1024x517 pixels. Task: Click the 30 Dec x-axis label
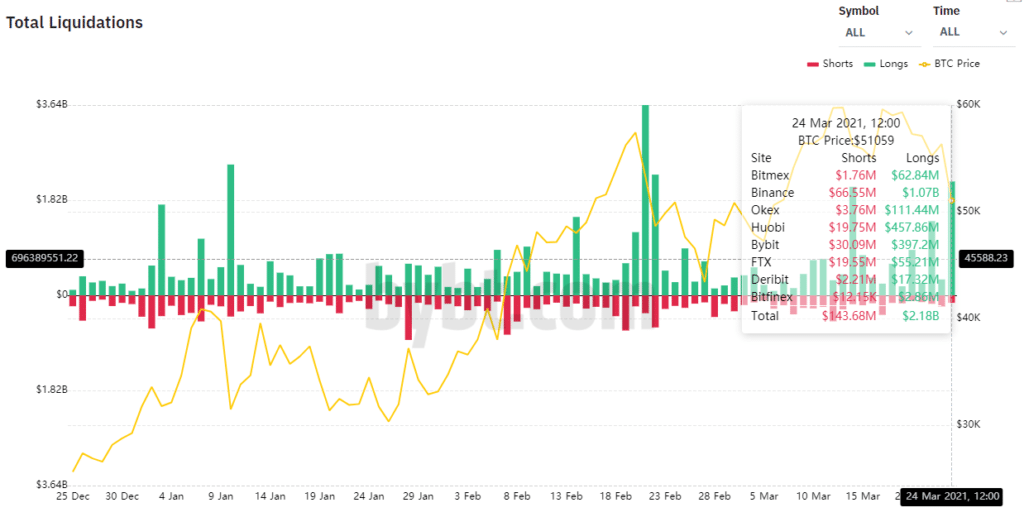(122, 496)
